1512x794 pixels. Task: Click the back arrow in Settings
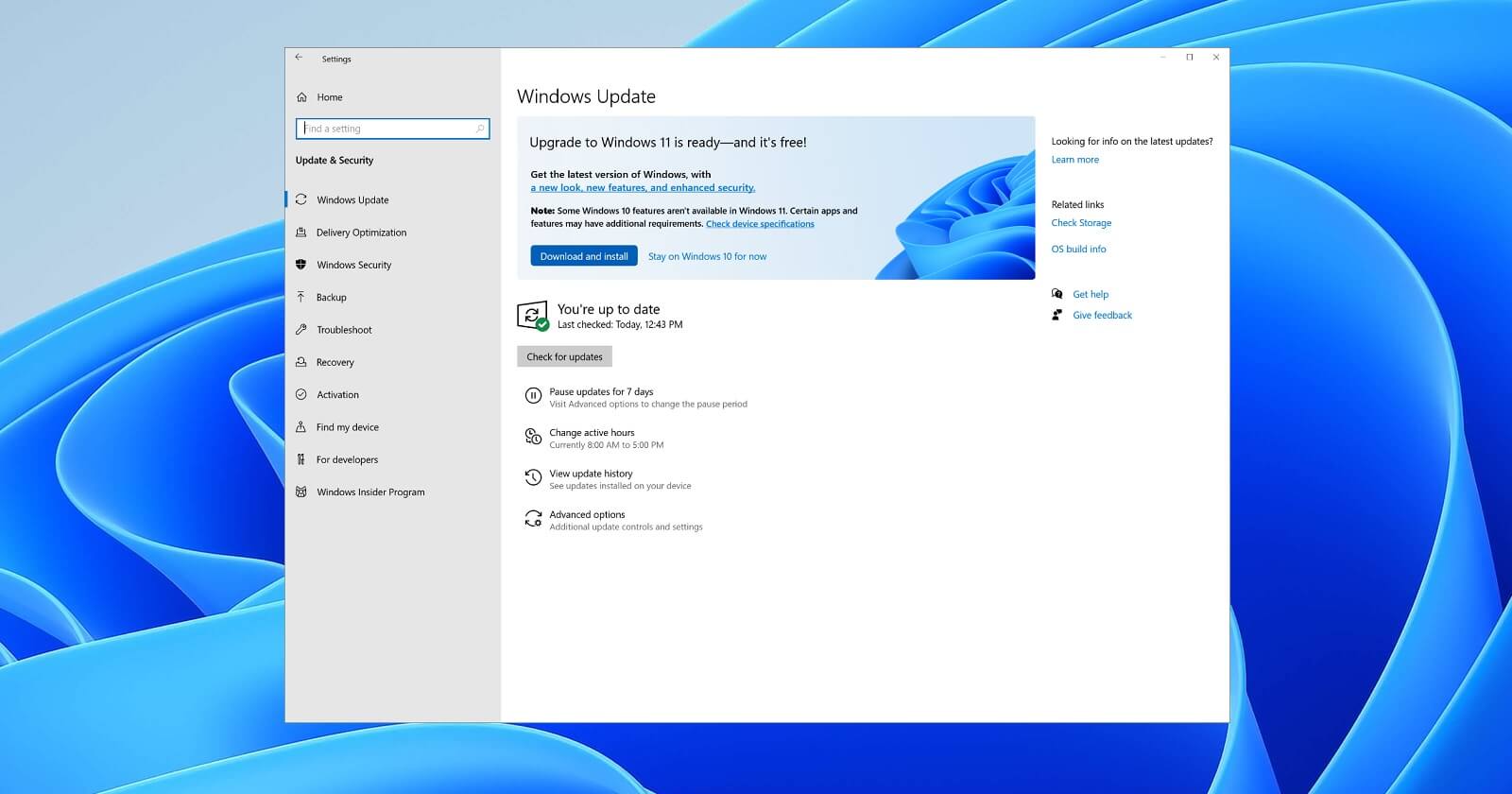[299, 58]
